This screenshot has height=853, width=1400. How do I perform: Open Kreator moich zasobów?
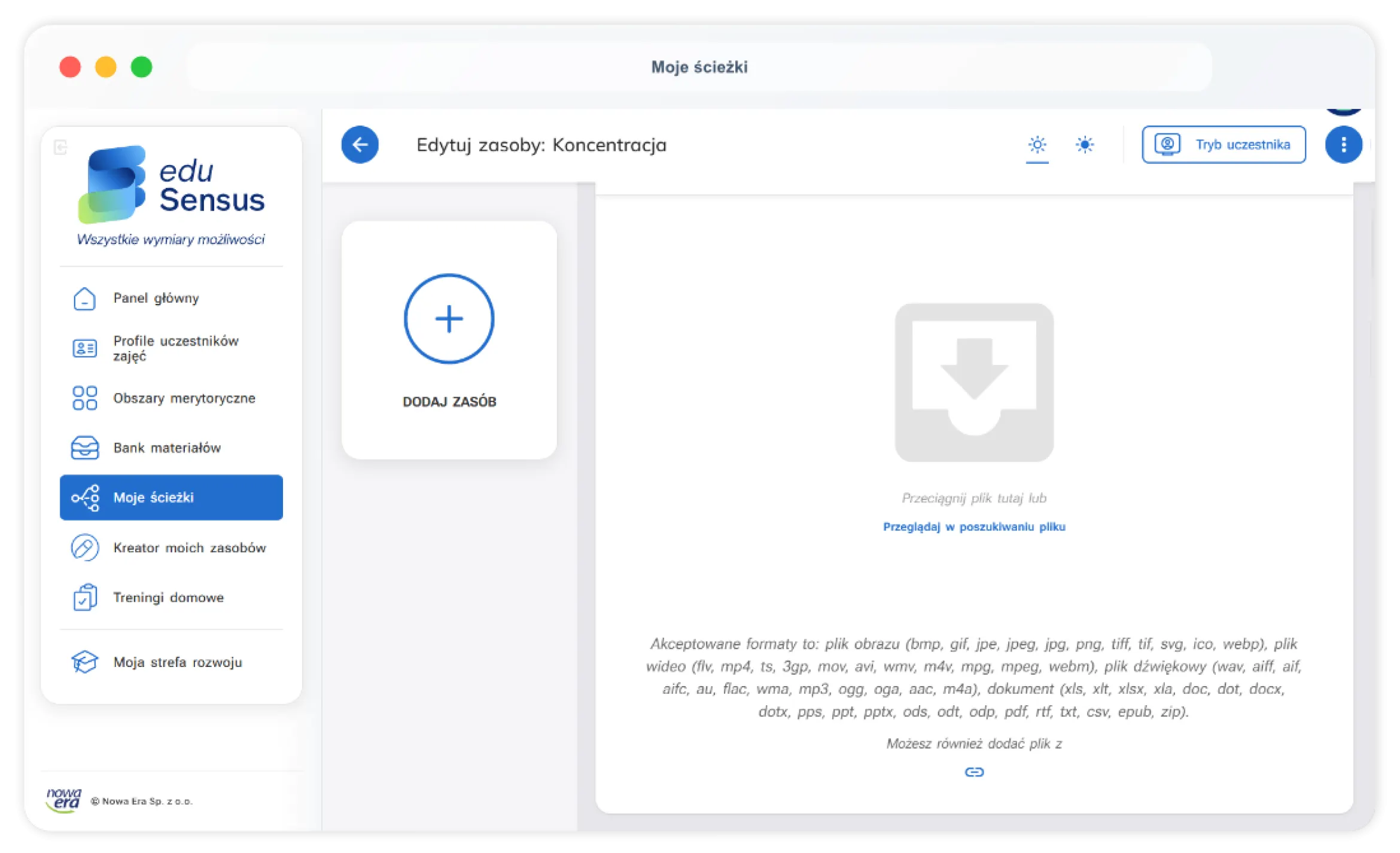coord(171,547)
